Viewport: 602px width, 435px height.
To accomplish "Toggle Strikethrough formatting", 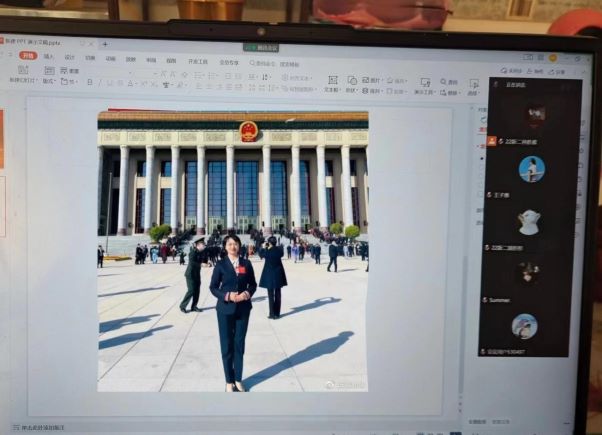I will point(120,83).
